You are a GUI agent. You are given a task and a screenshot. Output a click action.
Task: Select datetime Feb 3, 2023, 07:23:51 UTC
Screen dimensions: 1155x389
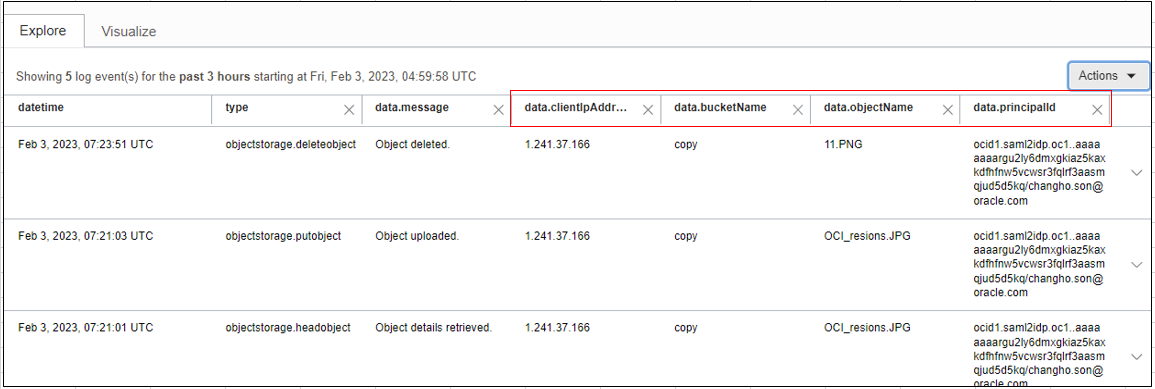tap(85, 144)
